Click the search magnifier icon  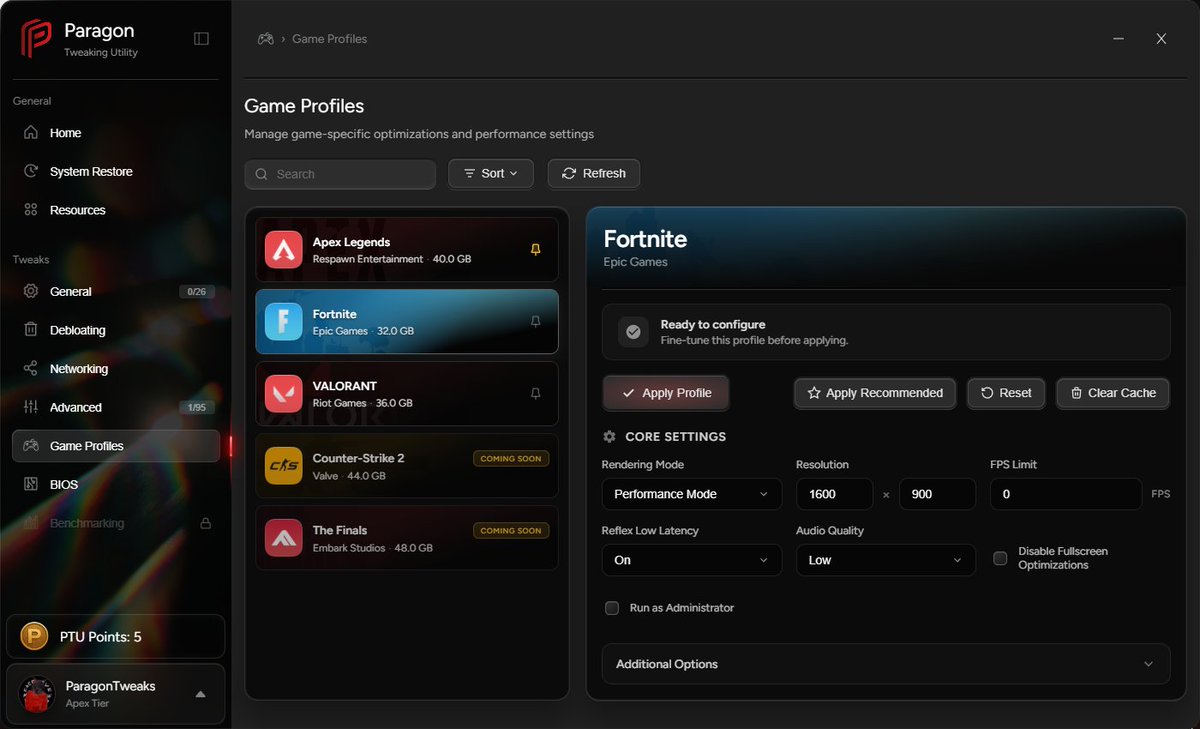coord(262,174)
